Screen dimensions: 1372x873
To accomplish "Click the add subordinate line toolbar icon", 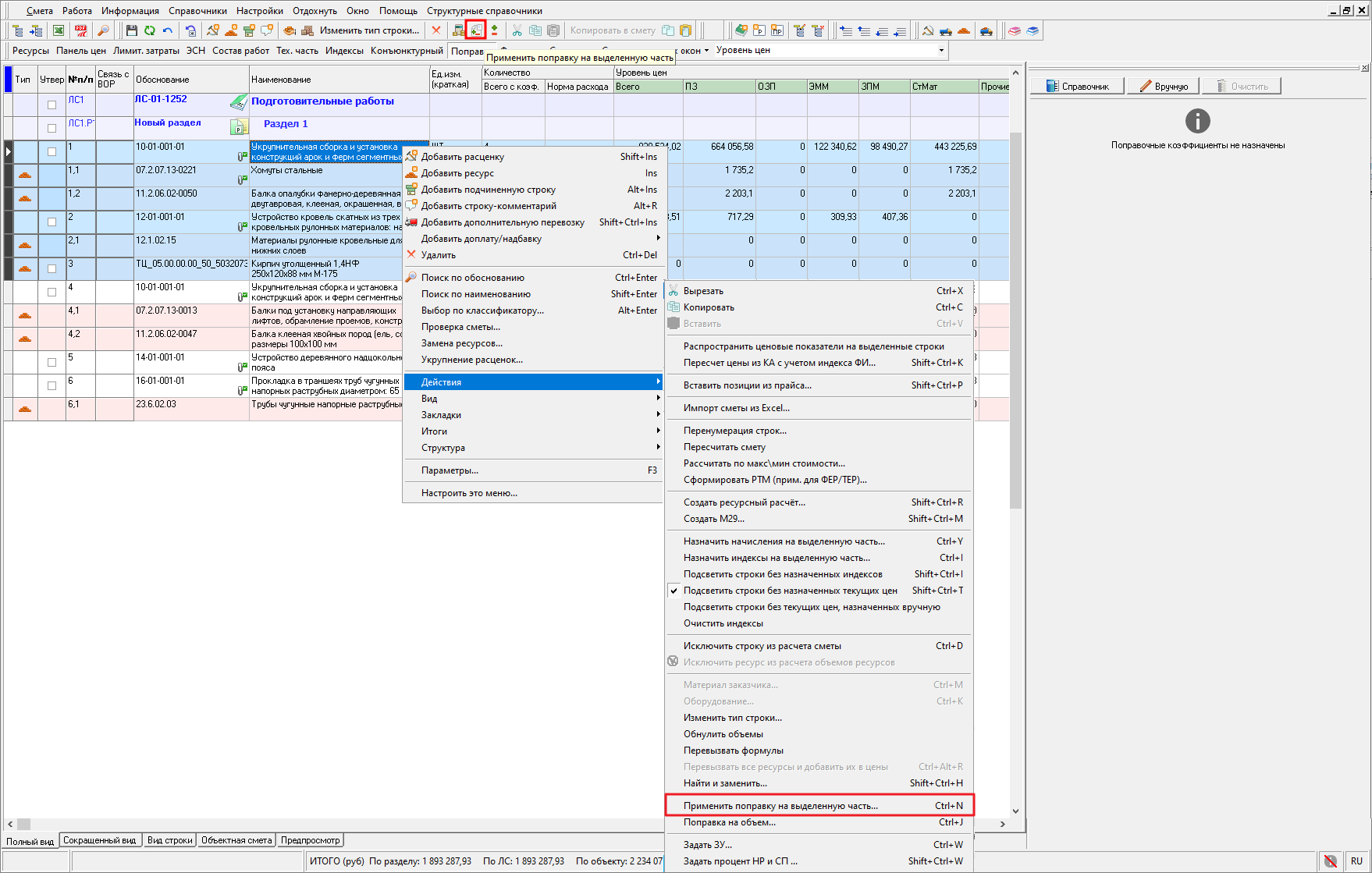I will pyautogui.click(x=249, y=30).
